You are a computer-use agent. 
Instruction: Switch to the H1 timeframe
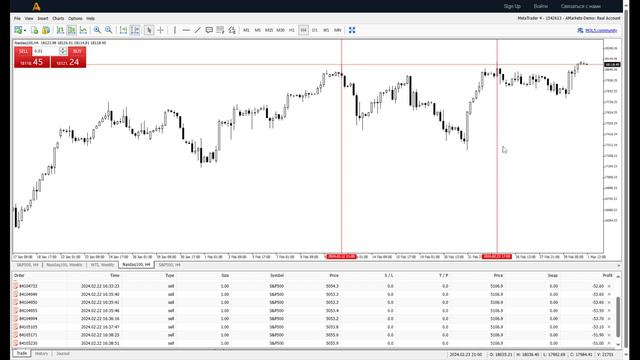click(292, 30)
